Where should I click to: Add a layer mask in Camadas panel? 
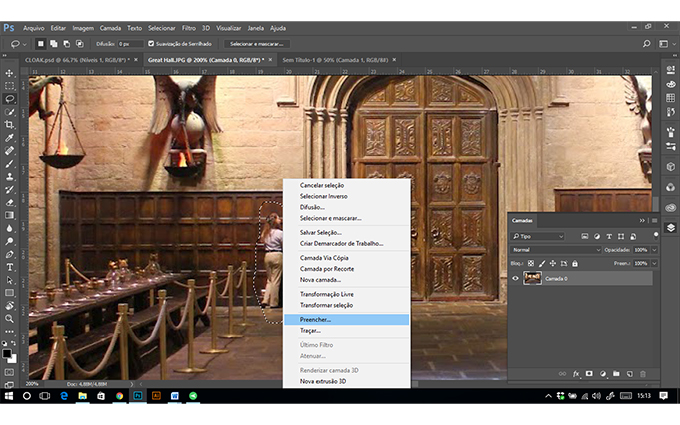[589, 373]
